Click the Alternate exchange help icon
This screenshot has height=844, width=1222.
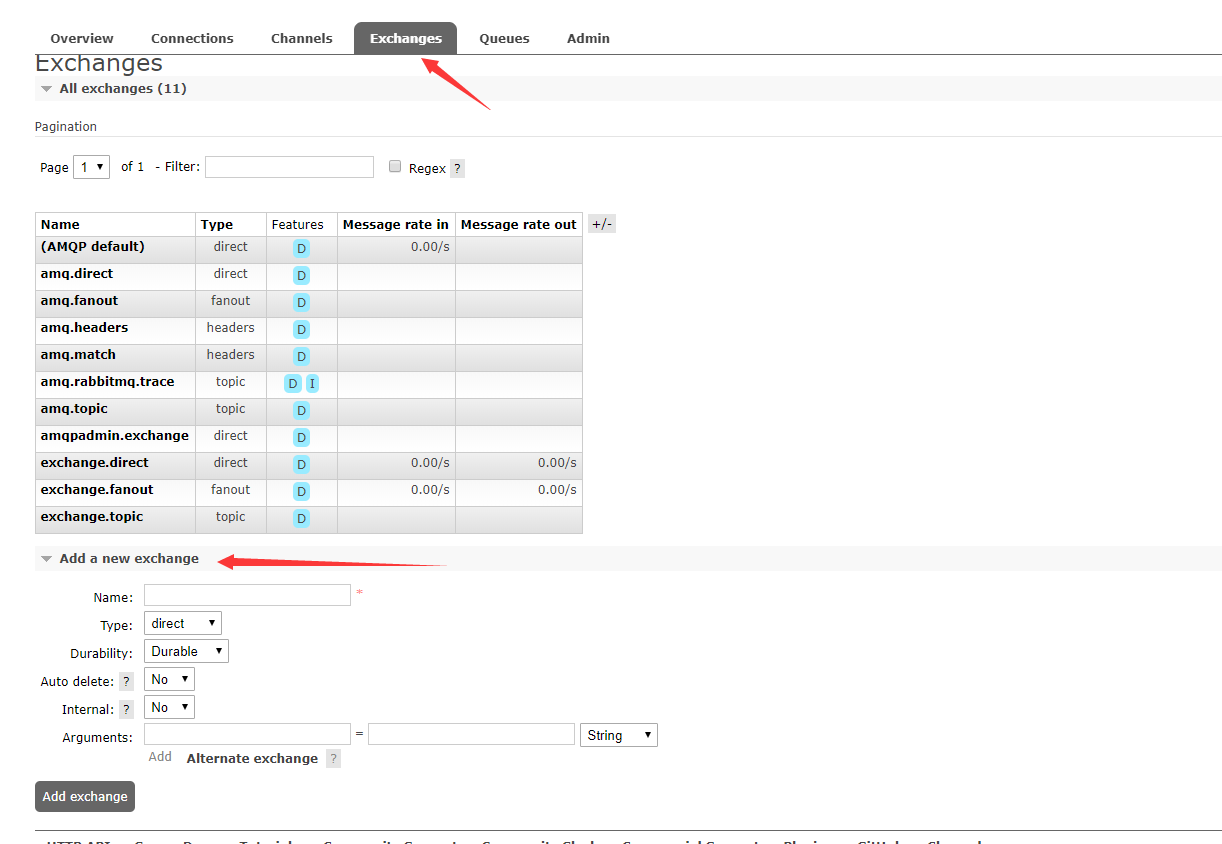pyautogui.click(x=333, y=759)
